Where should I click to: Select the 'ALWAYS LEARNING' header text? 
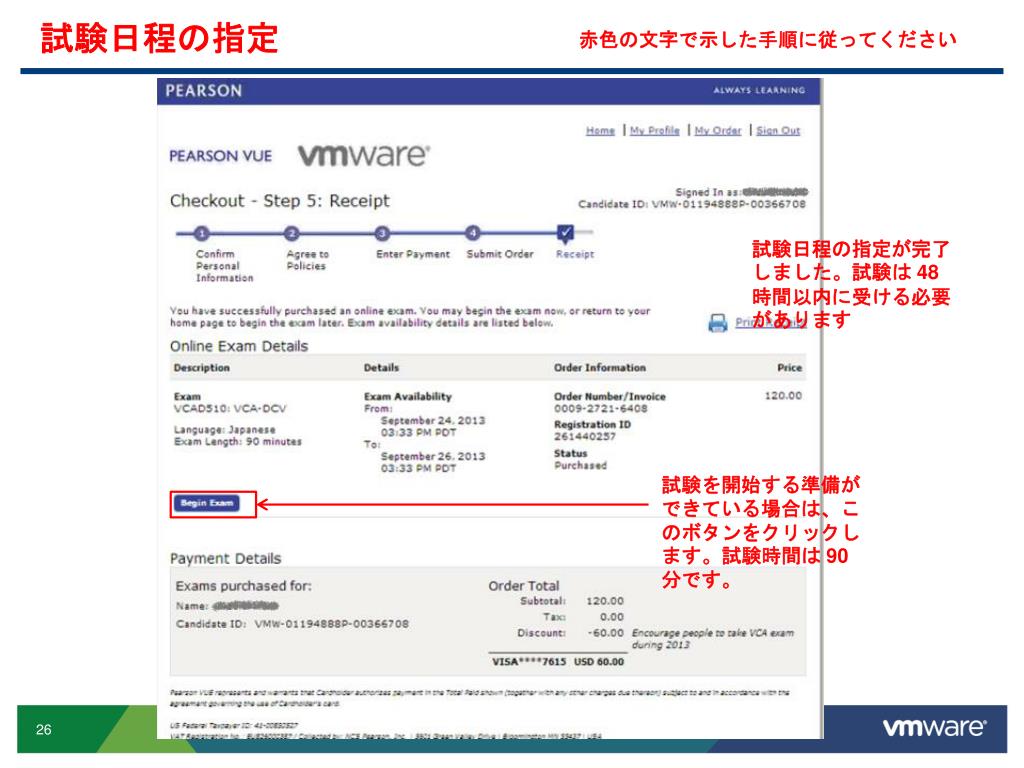coord(759,90)
